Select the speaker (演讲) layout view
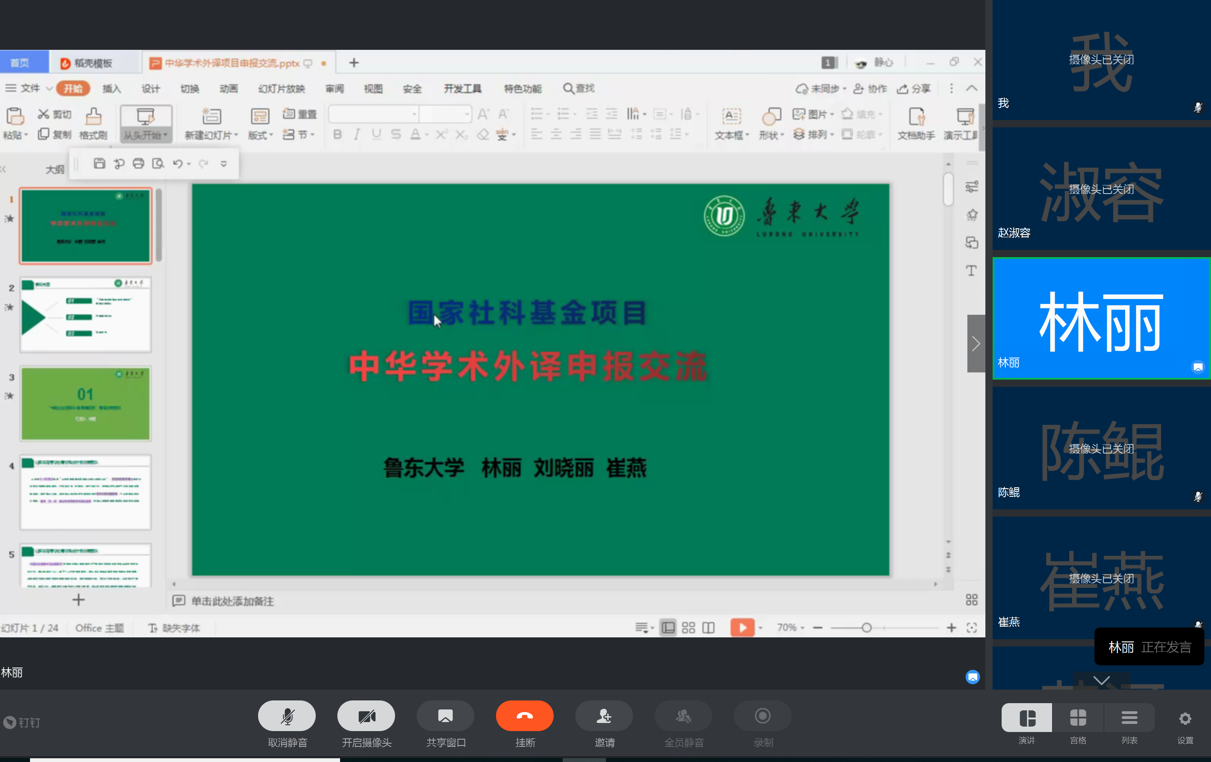1211x762 pixels. (1027, 718)
